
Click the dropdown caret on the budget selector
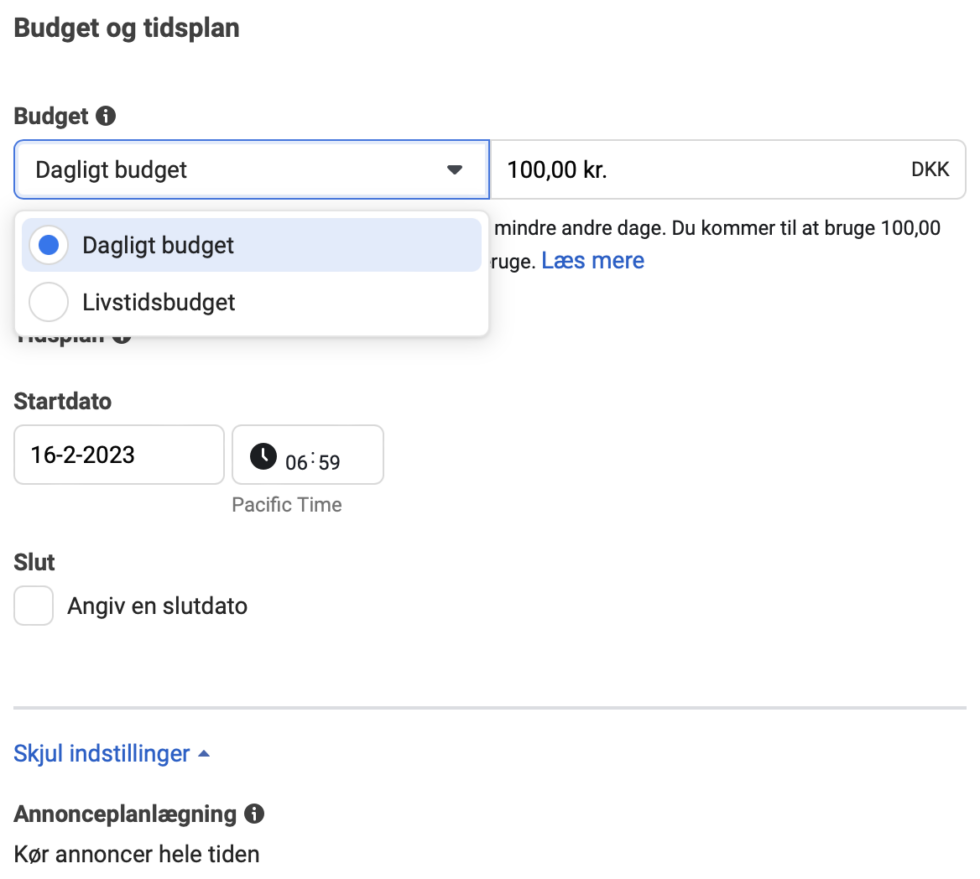coord(455,169)
